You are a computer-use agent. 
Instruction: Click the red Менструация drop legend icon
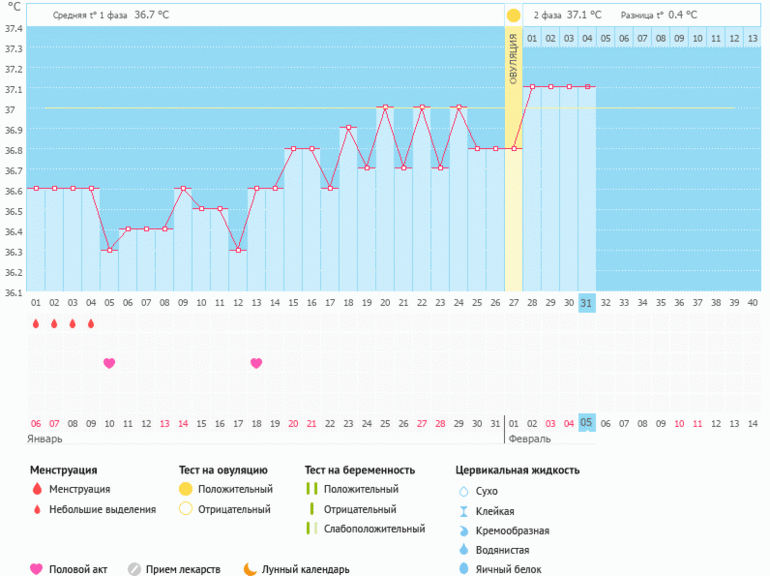(x=37, y=490)
